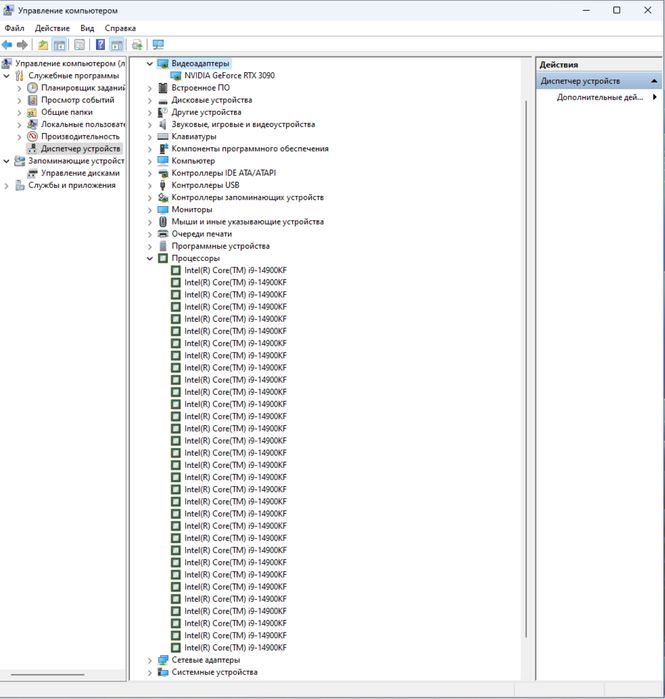665x699 pixels.
Task: Select Диспетчер устройств in left tree
Action: (80, 148)
